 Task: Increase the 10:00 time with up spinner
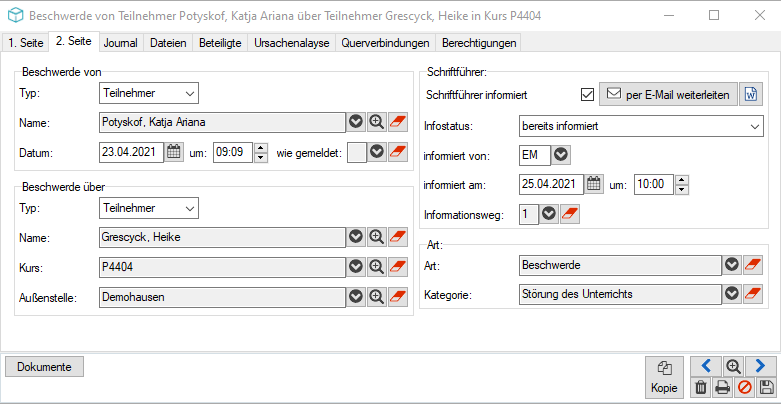(x=682, y=179)
